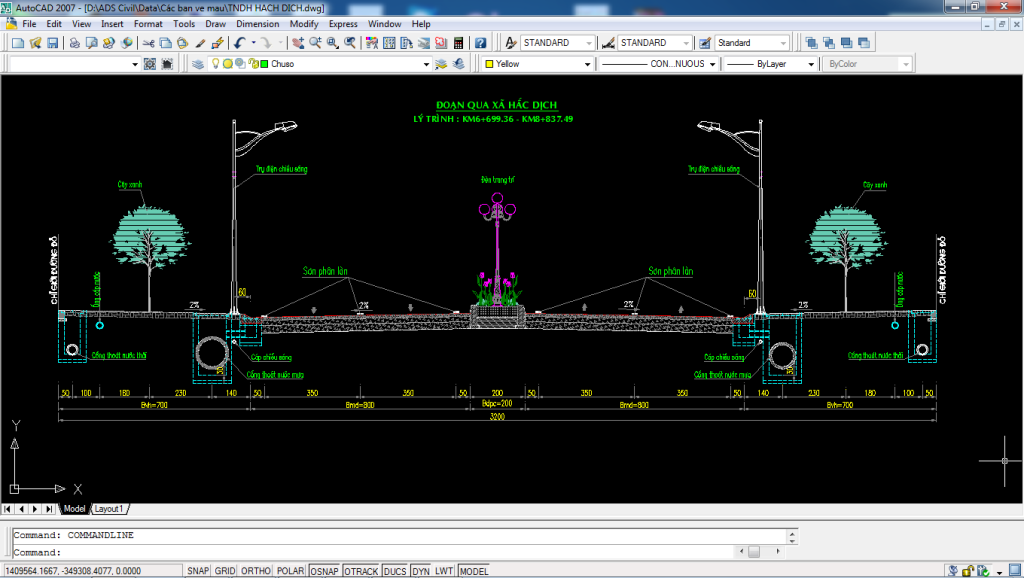The image size is (1024, 578).
Task: Expand the ByLayer lineweight dropdown
Action: click(x=809, y=64)
